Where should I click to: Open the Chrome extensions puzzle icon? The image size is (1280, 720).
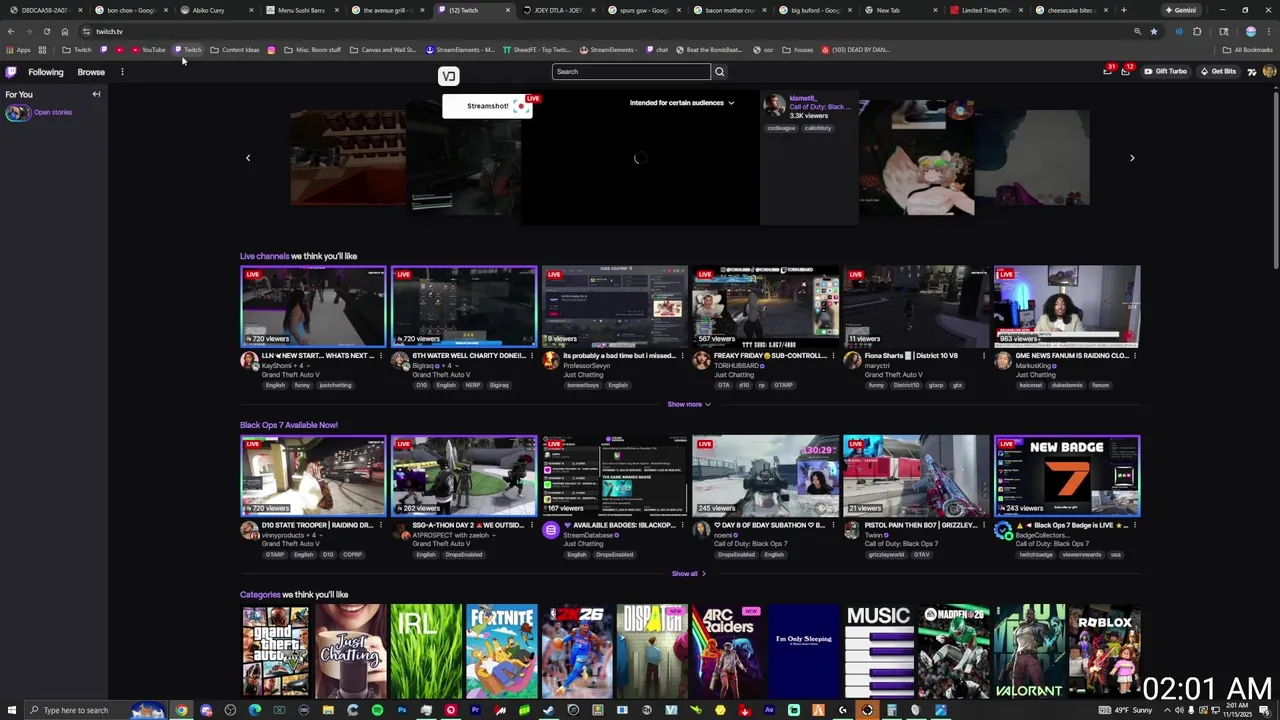pyautogui.click(x=1197, y=31)
